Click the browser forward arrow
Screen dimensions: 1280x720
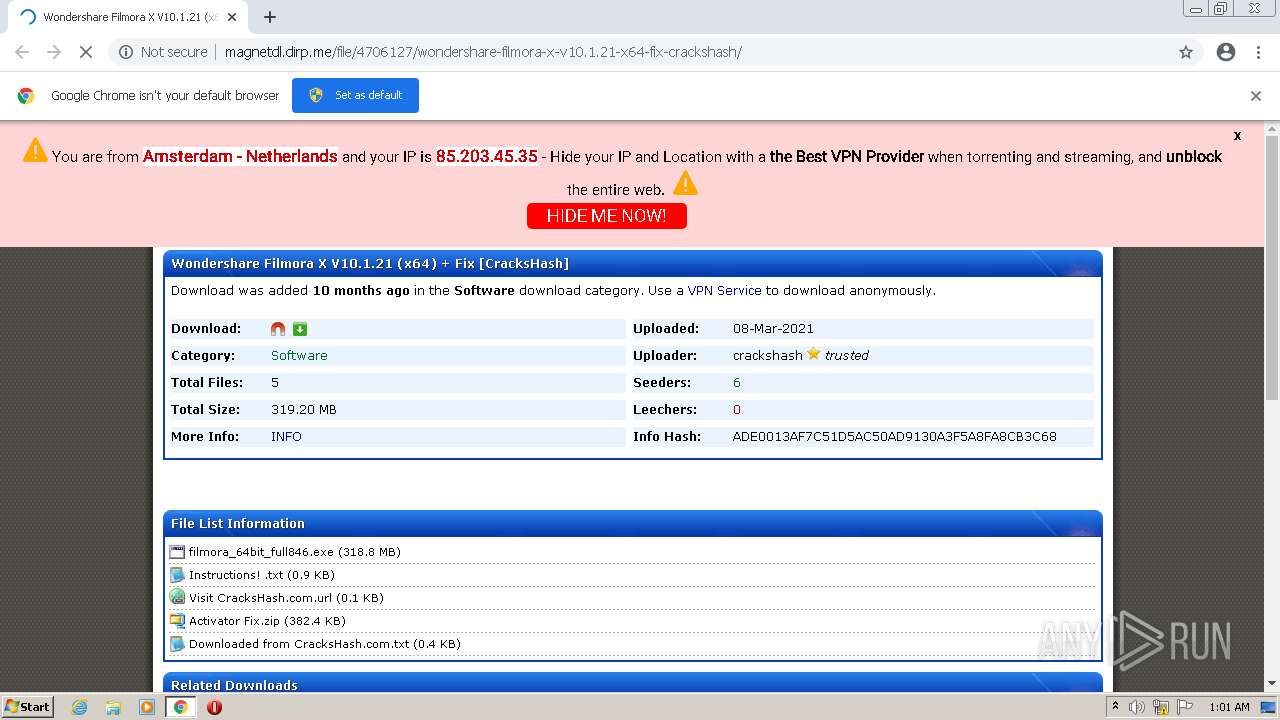coord(54,52)
